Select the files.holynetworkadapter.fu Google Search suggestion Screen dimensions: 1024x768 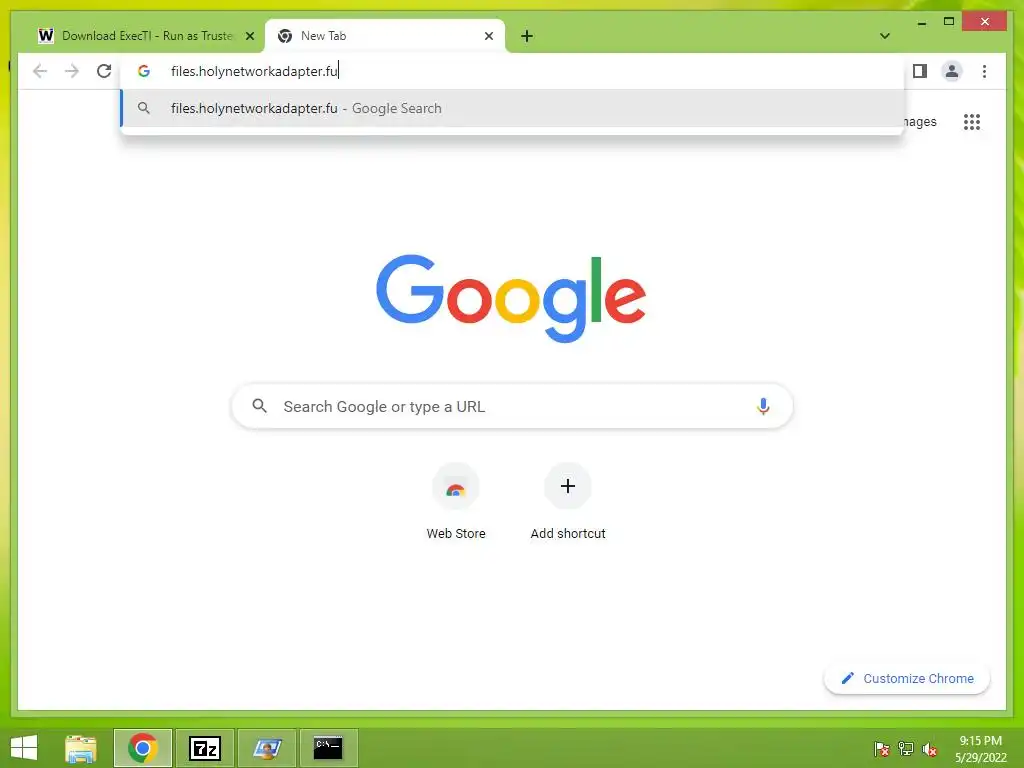pyautogui.click(x=513, y=108)
